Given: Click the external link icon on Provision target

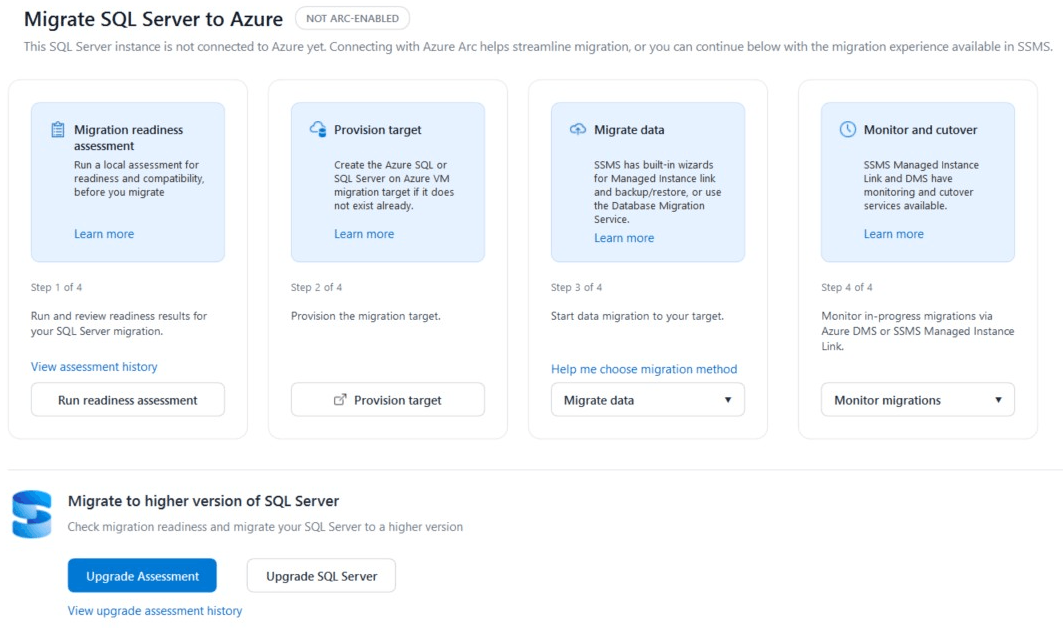Looking at the screenshot, I should 340,400.
